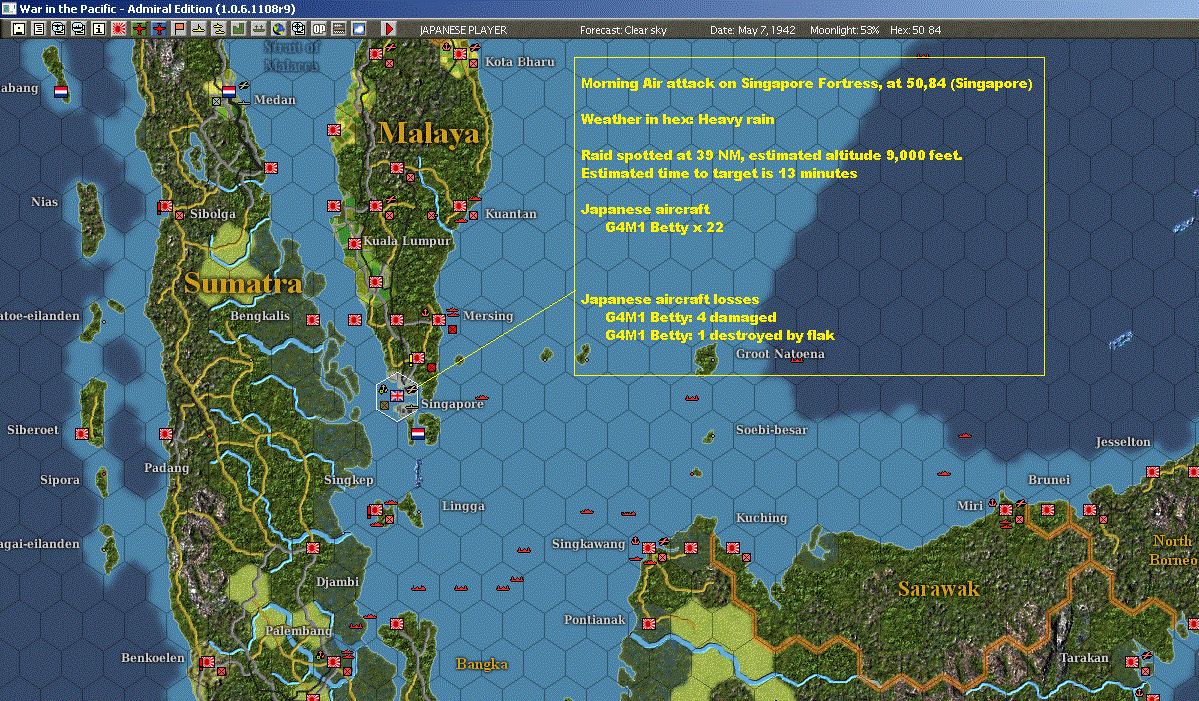Image resolution: width=1199 pixels, height=701 pixels.
Task: Open the double yellow ships toolbar icon
Action: pyautogui.click(x=219, y=29)
